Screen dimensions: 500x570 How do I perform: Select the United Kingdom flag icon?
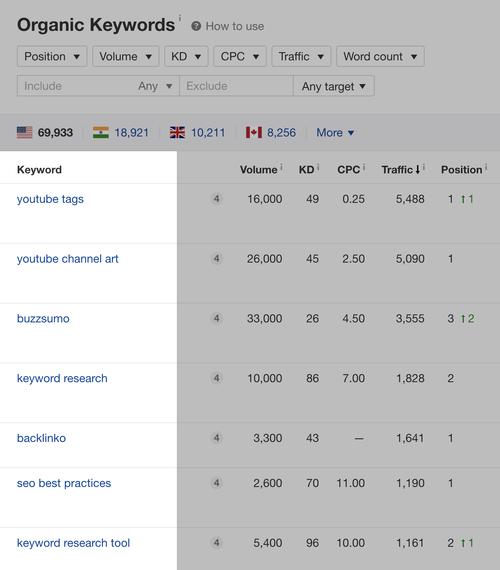point(177,132)
